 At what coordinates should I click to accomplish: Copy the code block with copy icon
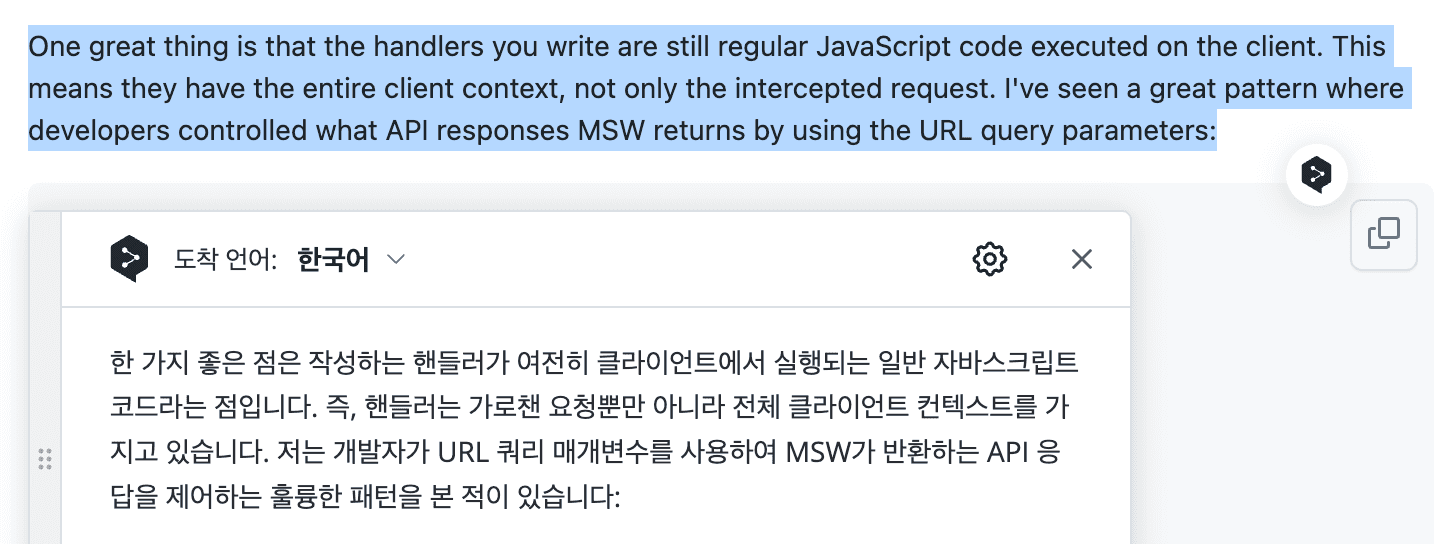(x=1383, y=235)
